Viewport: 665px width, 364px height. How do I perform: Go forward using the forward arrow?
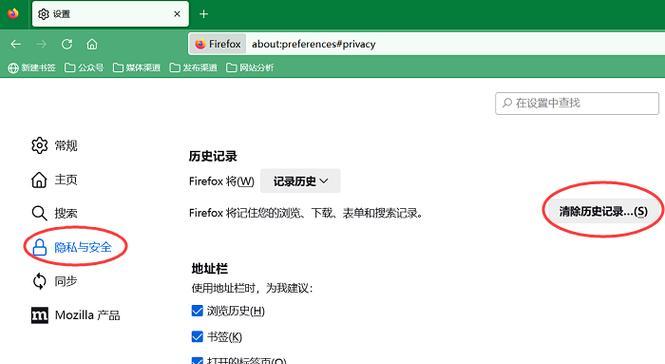click(41, 44)
